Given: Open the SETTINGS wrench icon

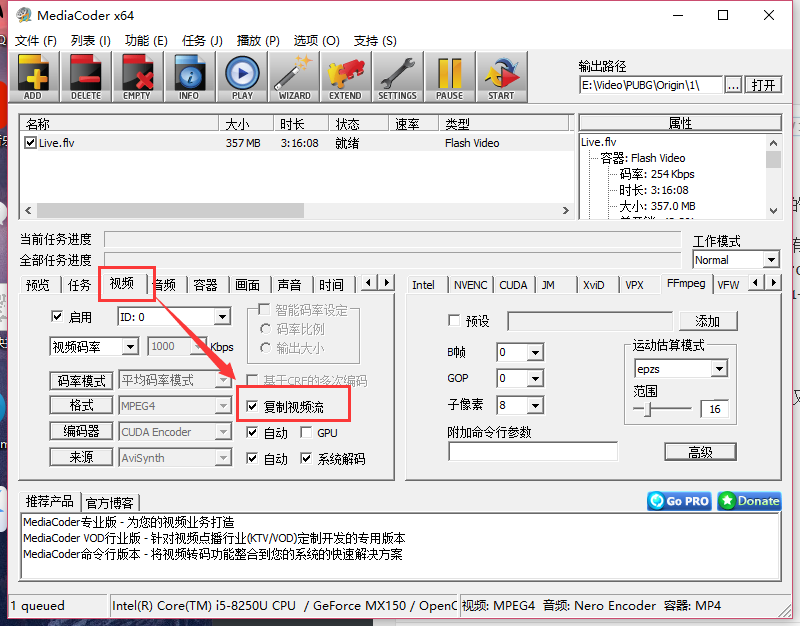Looking at the screenshot, I should (397, 77).
